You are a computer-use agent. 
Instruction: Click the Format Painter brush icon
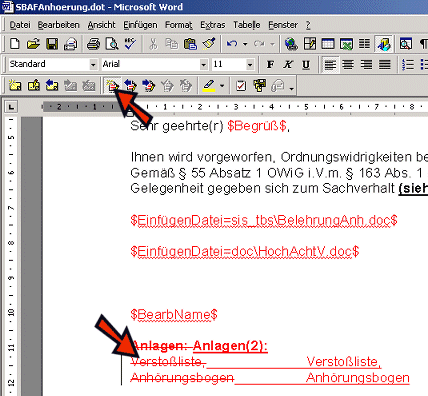pyautogui.click(x=209, y=44)
